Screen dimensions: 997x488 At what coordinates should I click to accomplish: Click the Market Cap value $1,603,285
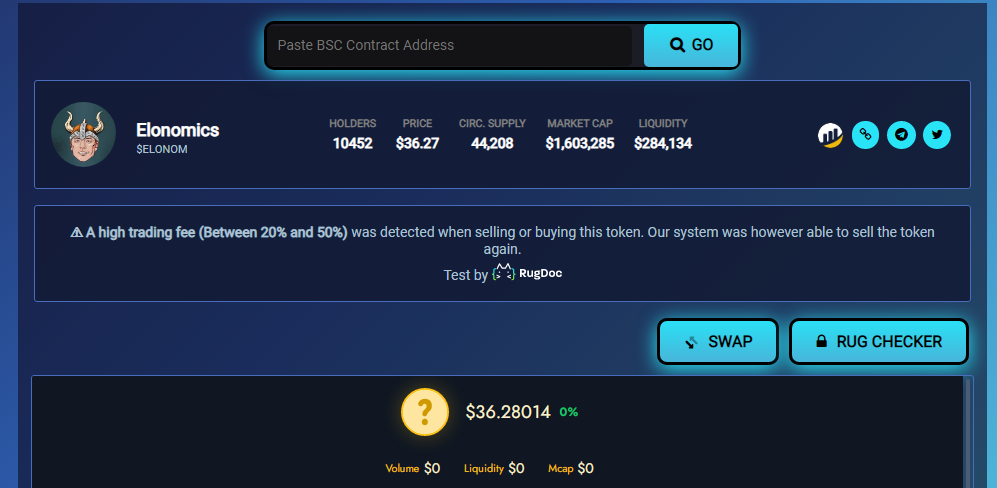click(580, 144)
